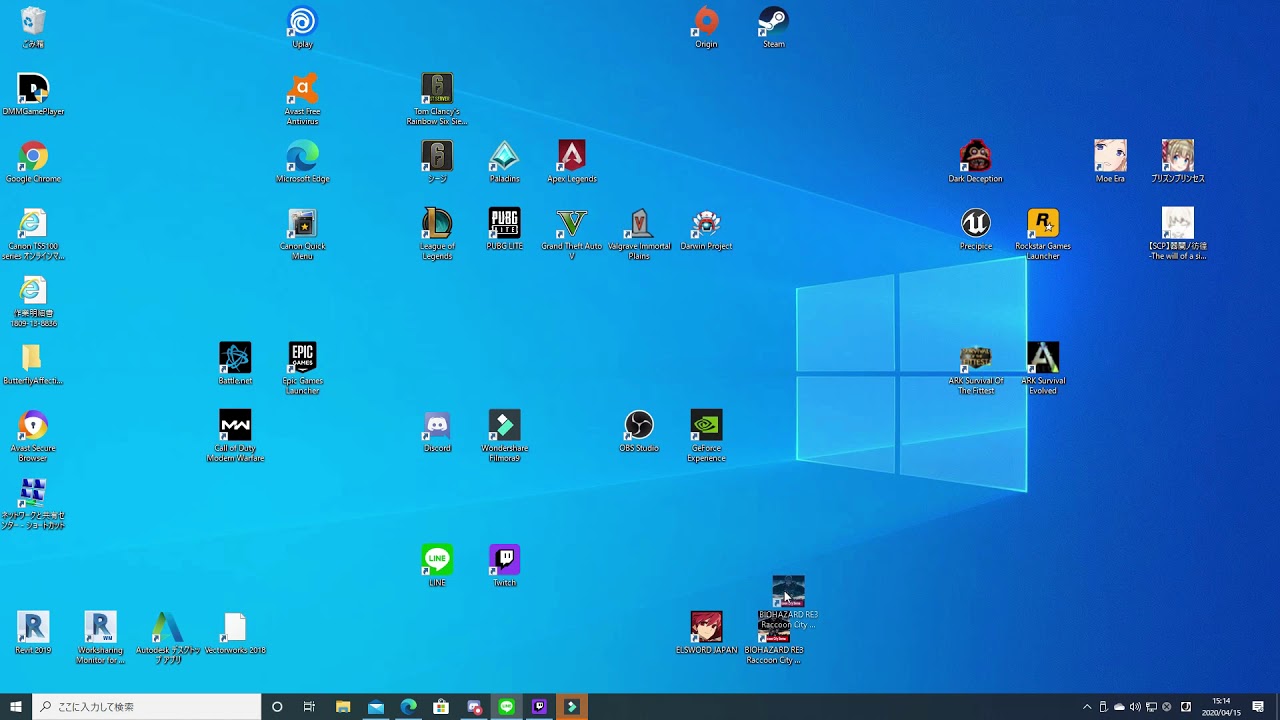Click the Precipice desktop shortcut

tap(975, 229)
